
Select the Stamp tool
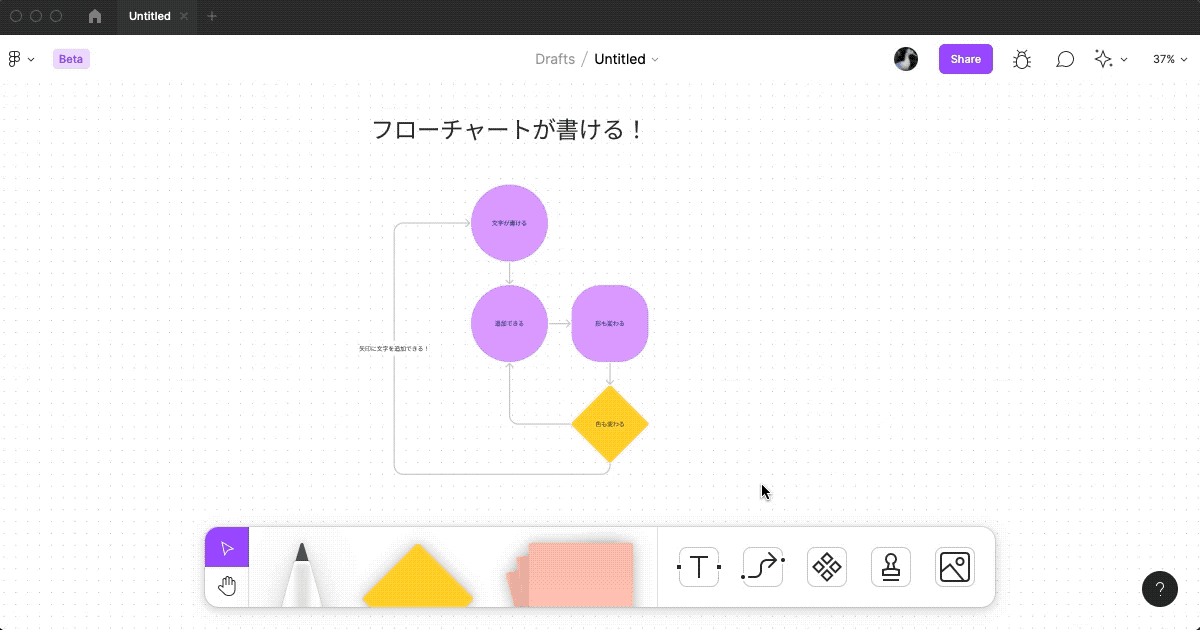click(x=890, y=567)
